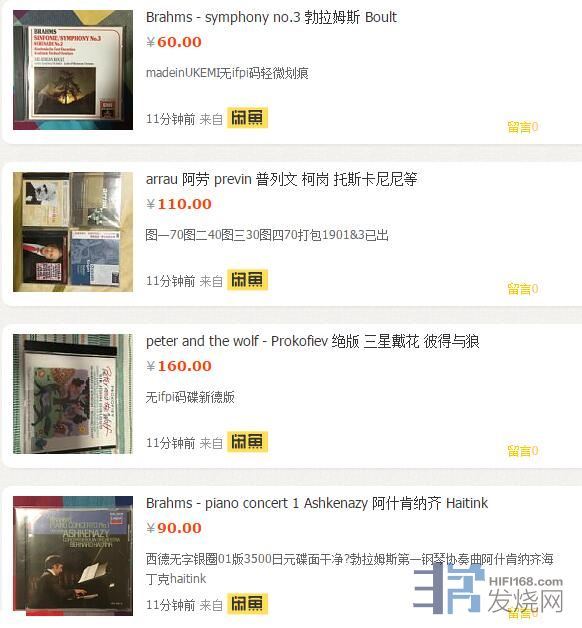
Task: Click the ¥60.00 price
Action: (x=174, y=42)
